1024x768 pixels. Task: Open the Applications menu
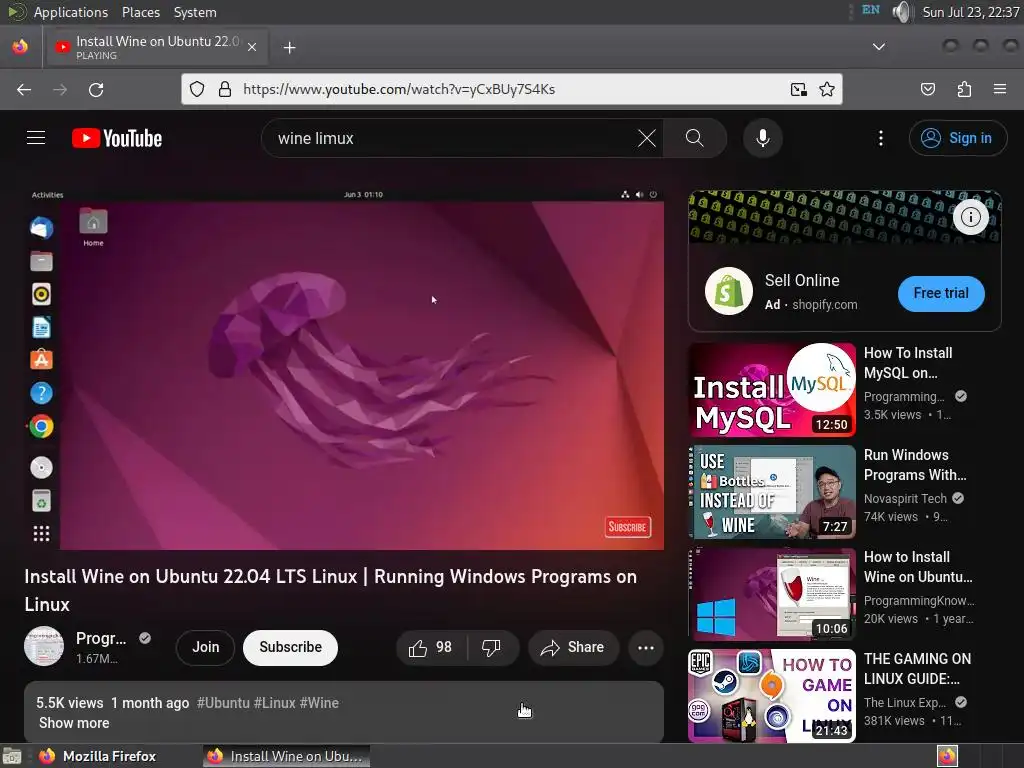coord(71,12)
